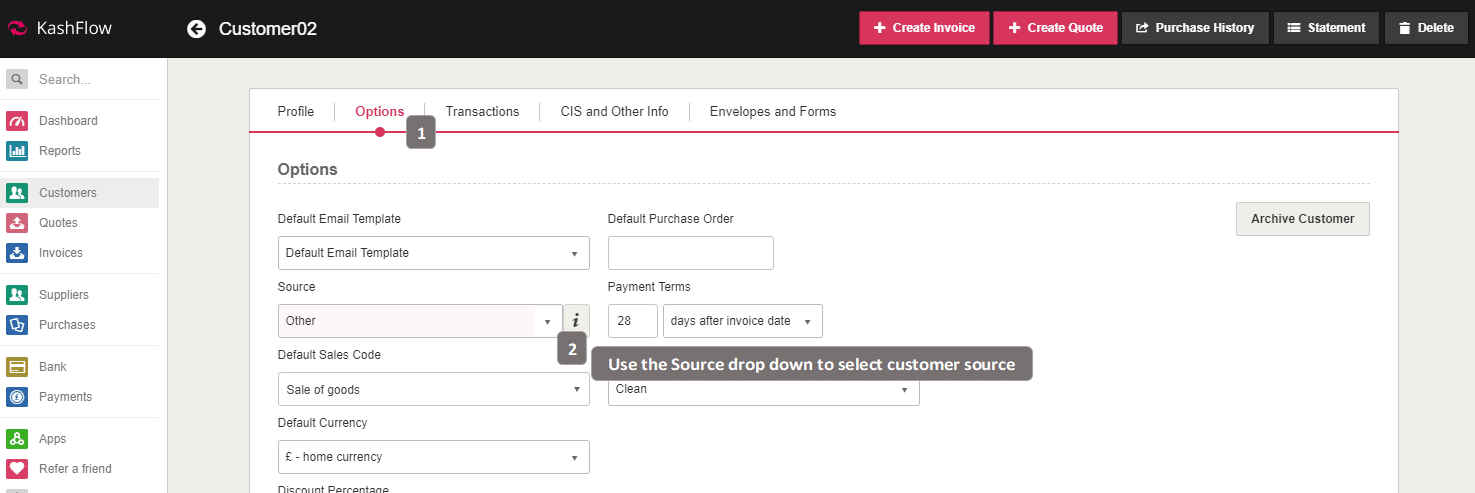This screenshot has height=493, width=1475.
Task: Open the Payments coin icon
Action: [17, 397]
